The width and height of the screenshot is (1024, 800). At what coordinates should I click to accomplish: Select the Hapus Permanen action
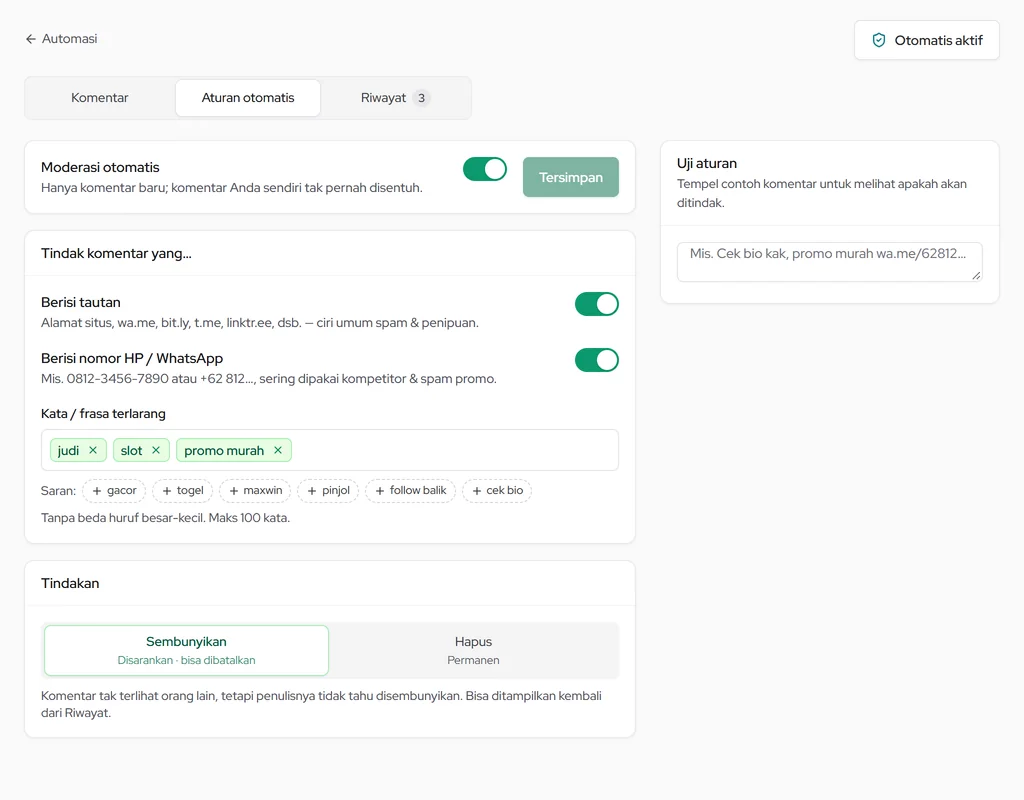[473, 650]
